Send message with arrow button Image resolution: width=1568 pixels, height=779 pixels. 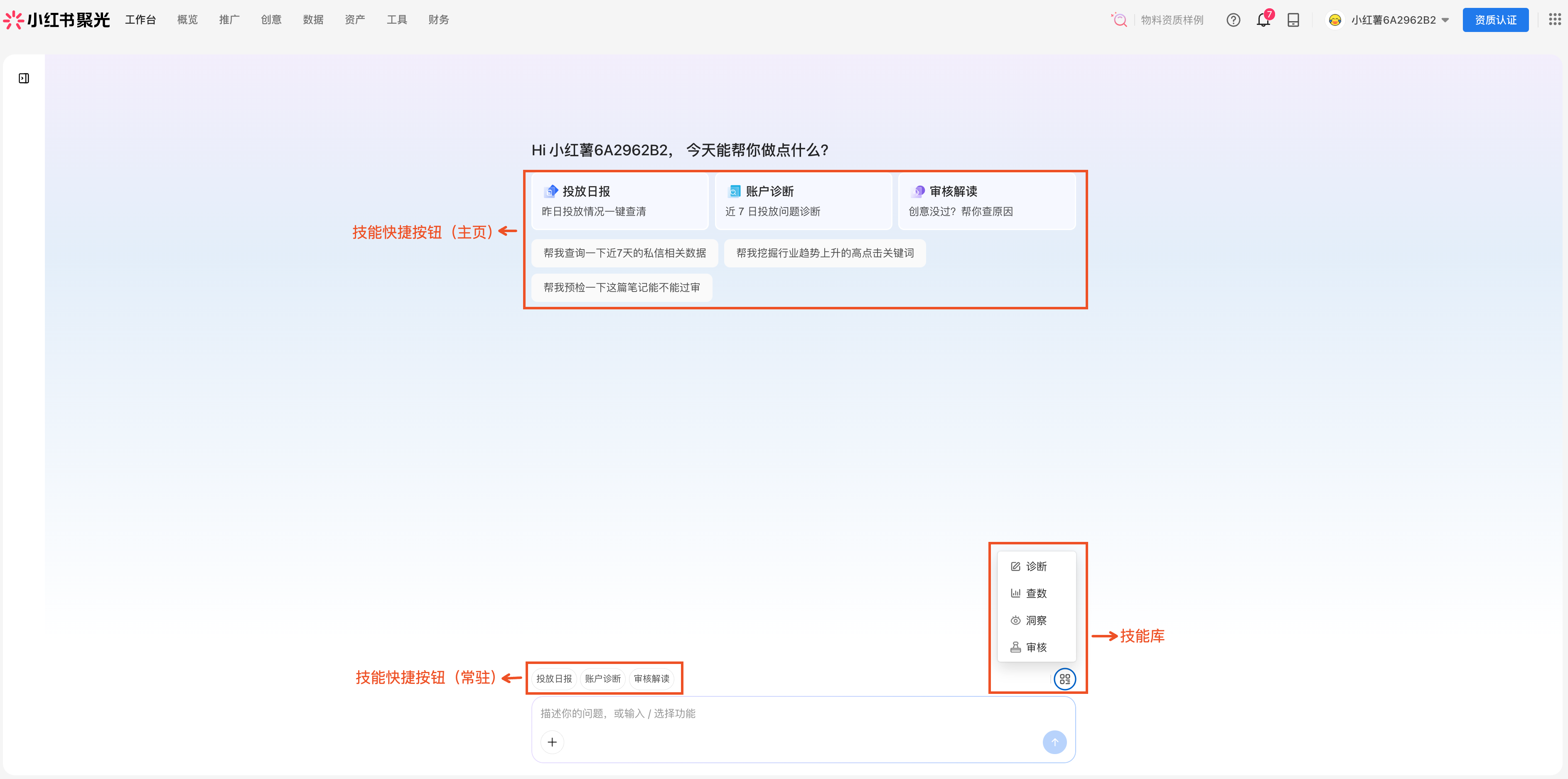point(1054,742)
